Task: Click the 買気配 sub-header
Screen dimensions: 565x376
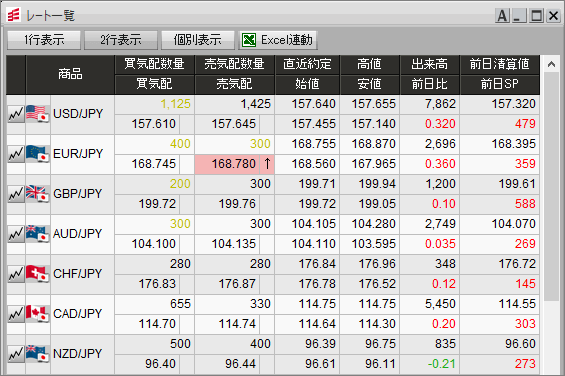Action: tap(155, 84)
